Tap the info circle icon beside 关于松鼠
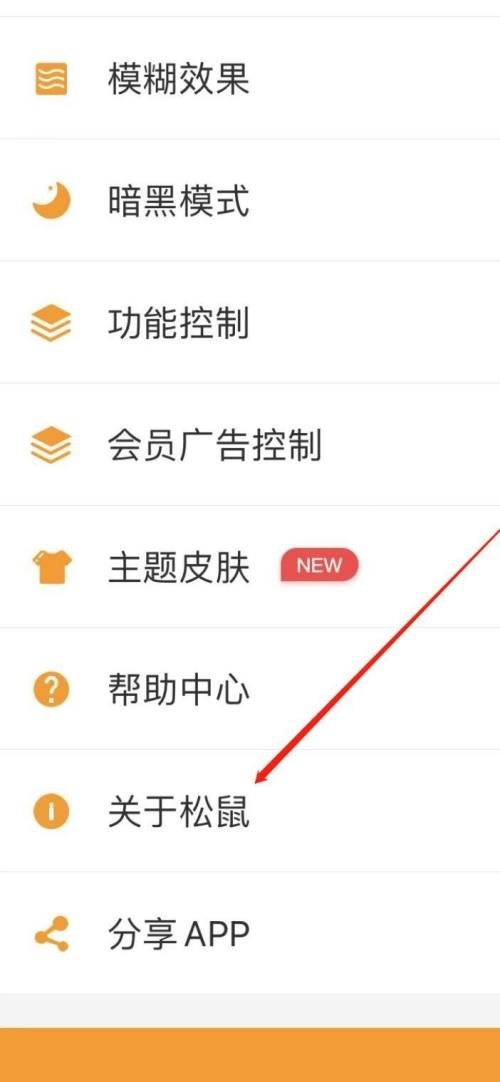The height and width of the screenshot is (1082, 500). [51, 811]
